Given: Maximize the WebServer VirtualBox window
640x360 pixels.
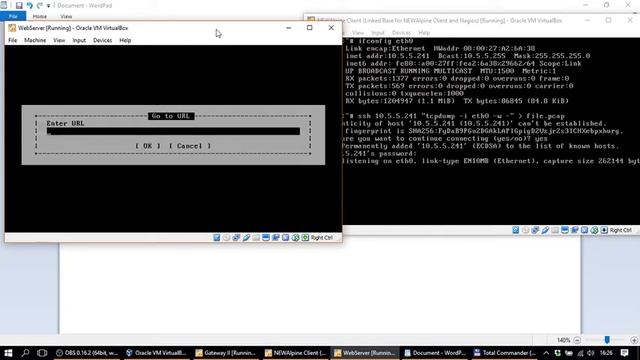Looking at the screenshot, I should click(x=310, y=28).
